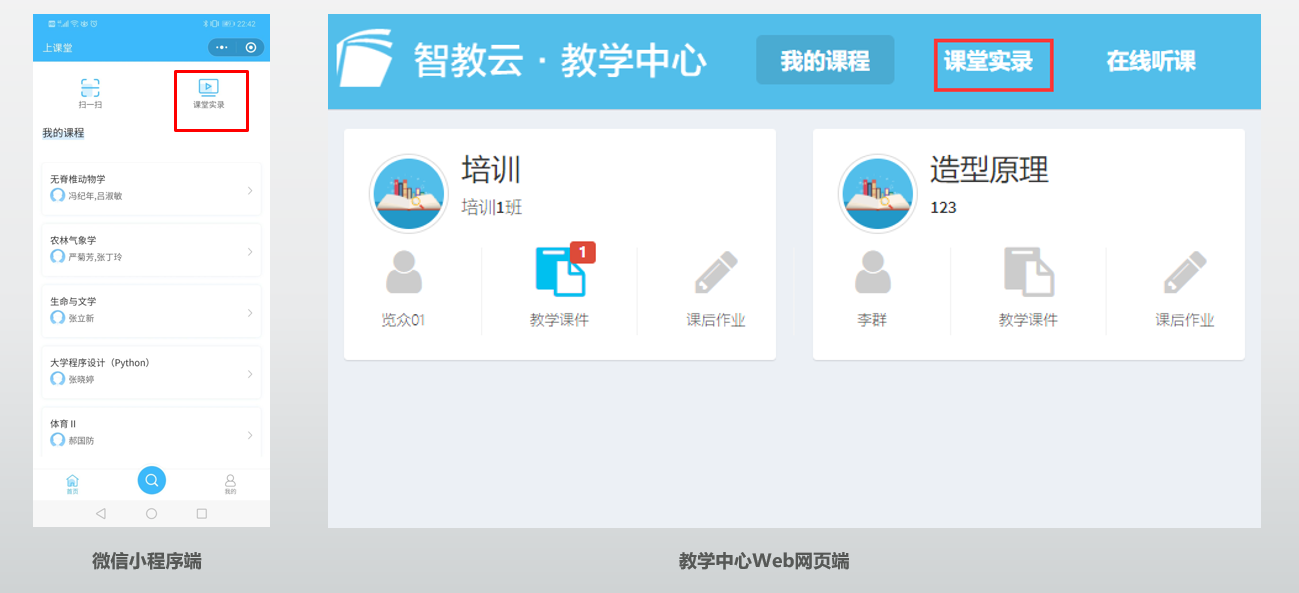Viewport: 1299px width, 593px height.
Task: Tap the round search button in bottom bar
Action: [151, 480]
